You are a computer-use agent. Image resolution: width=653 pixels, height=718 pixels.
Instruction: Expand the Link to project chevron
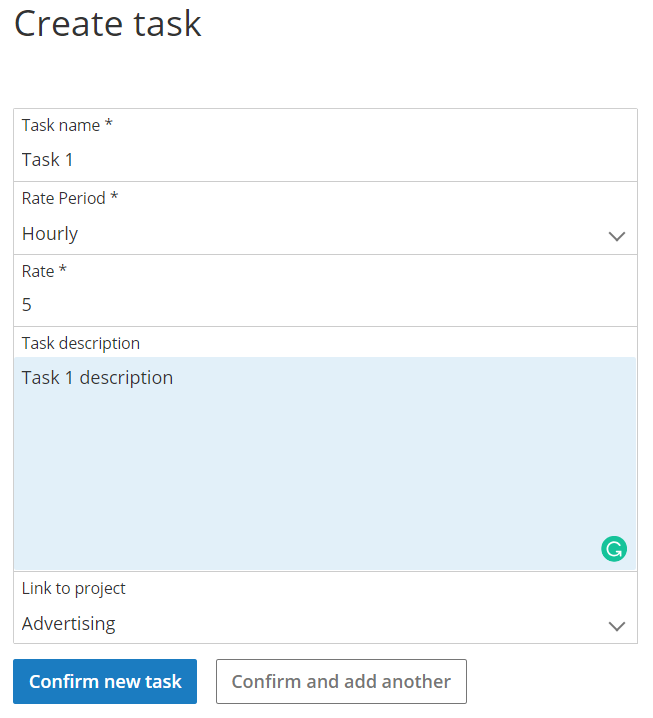[x=616, y=626]
